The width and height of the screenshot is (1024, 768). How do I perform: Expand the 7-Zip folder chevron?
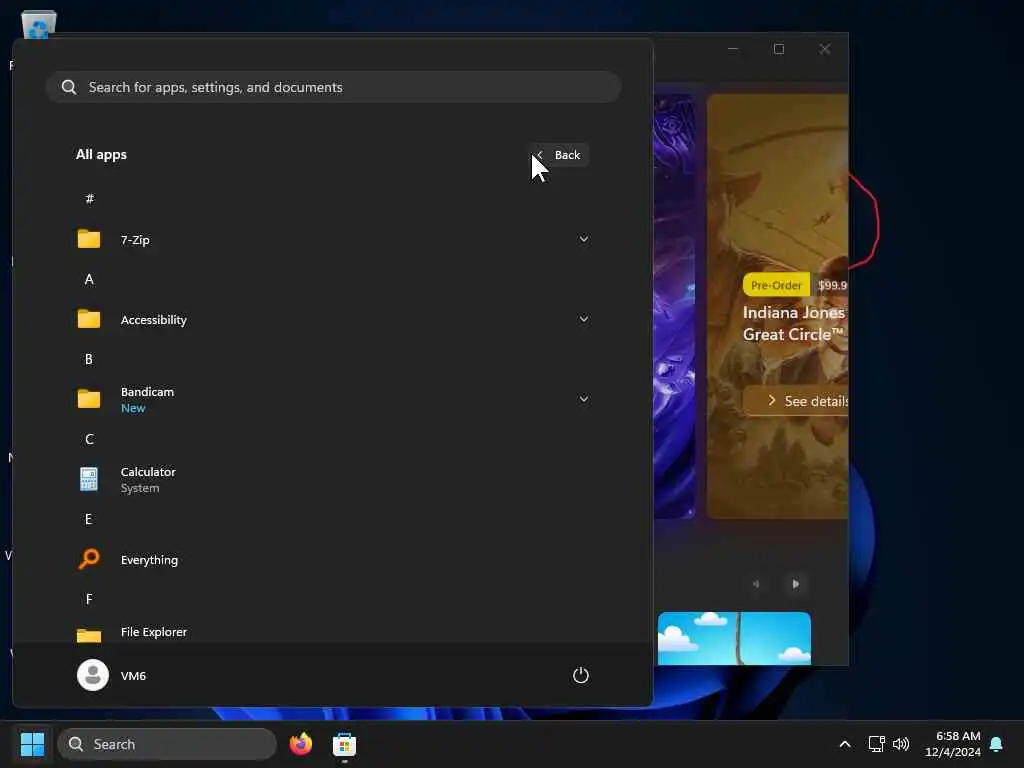pyautogui.click(x=584, y=239)
